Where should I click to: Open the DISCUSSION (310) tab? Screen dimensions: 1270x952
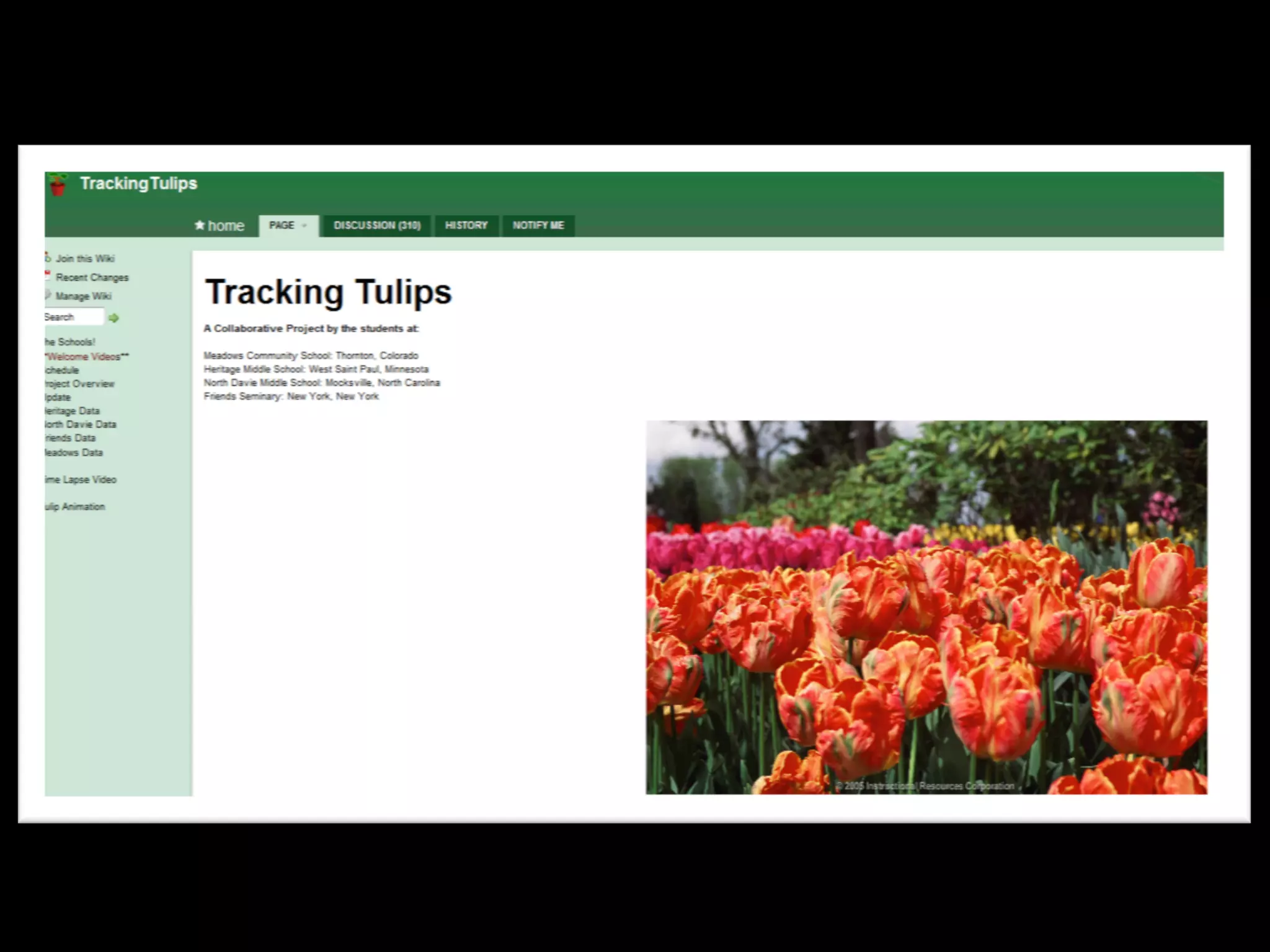[x=377, y=226]
